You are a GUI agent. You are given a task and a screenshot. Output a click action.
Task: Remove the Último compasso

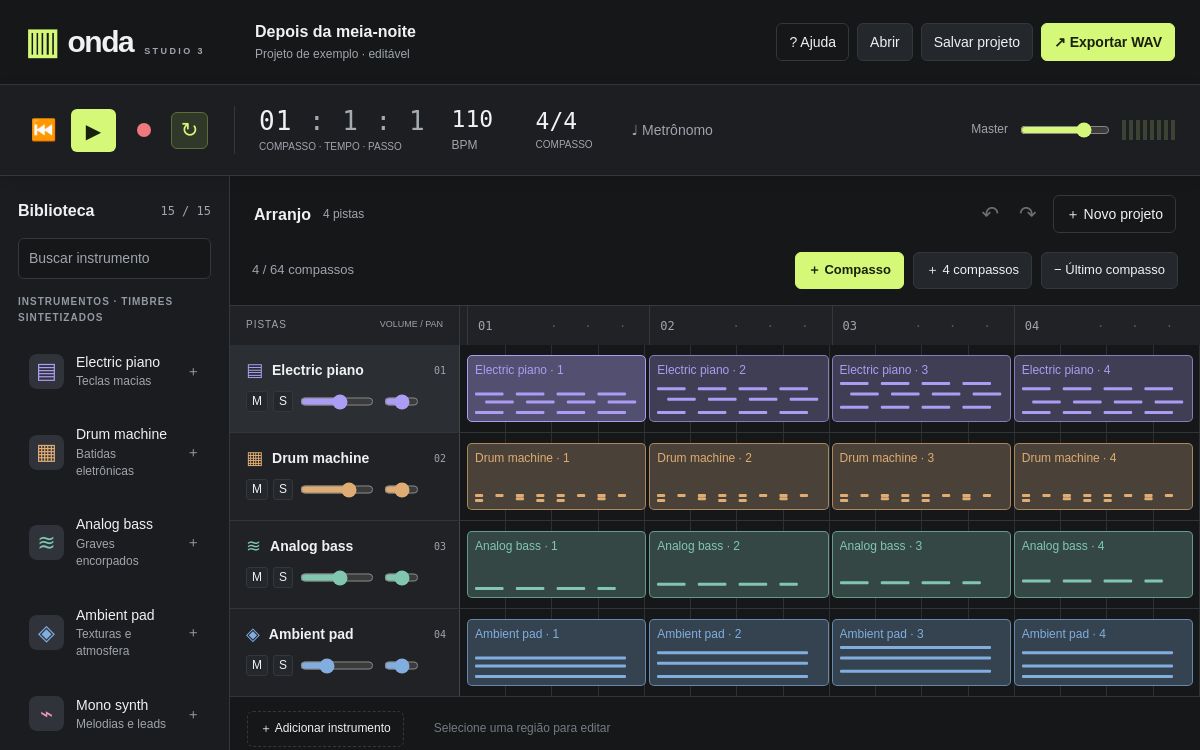1109,270
